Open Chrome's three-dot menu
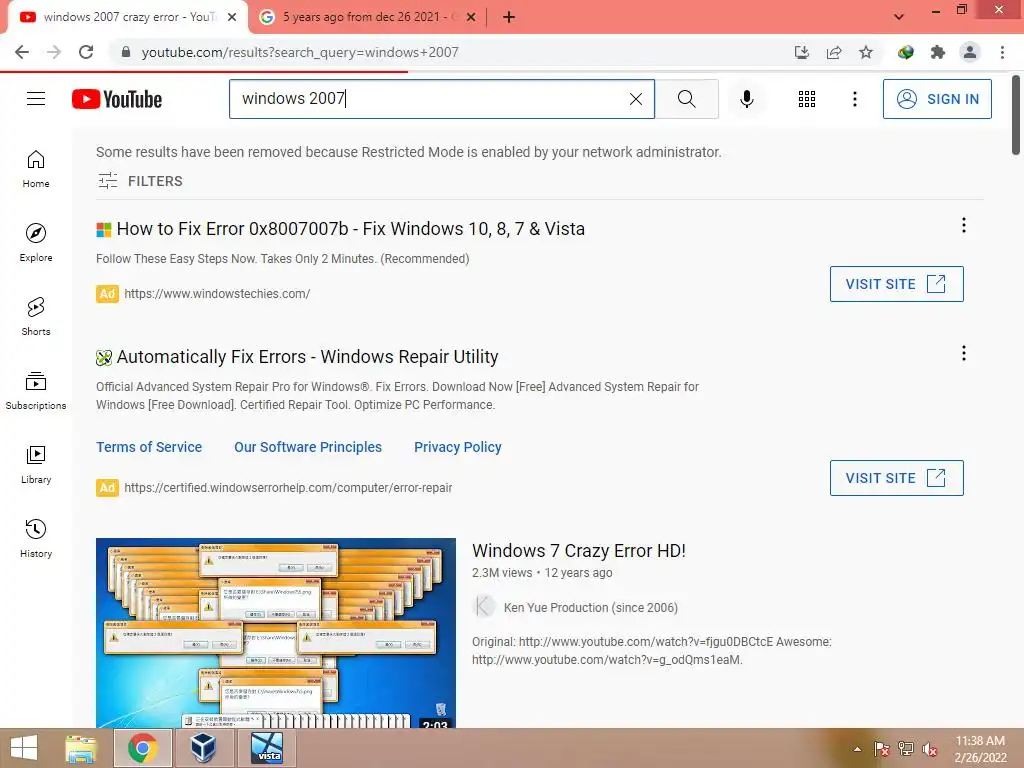Screen dimensions: 1024x768 (1002, 52)
